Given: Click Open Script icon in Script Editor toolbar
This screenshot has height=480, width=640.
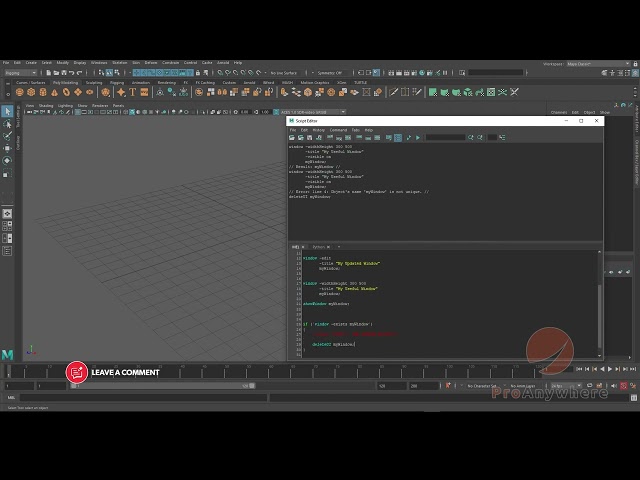Looking at the screenshot, I should [292, 138].
